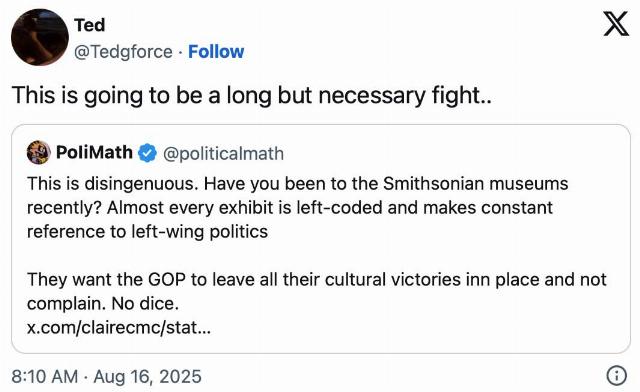Screen dimensions: 640x392
Task: Click the Ted display name
Action: 89,25
